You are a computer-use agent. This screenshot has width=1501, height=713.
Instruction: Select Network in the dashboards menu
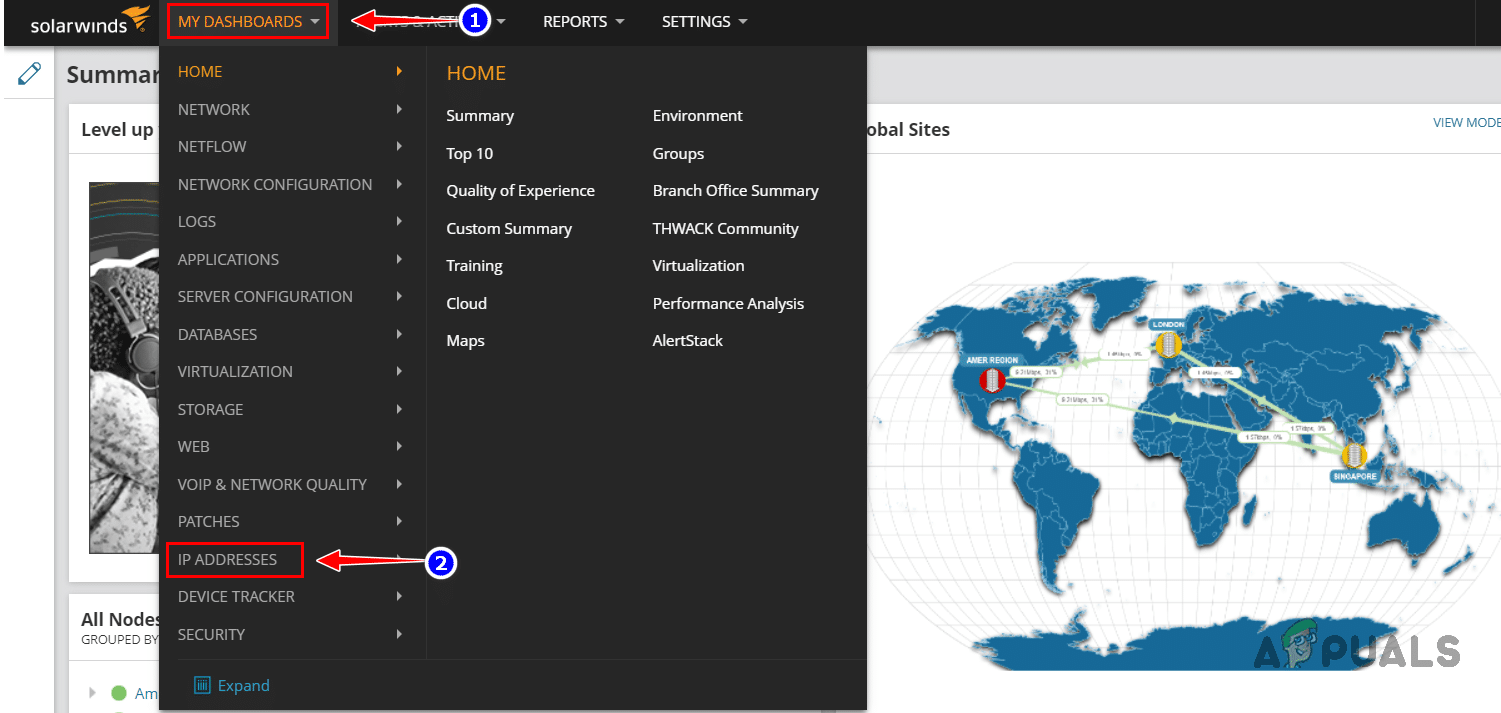pos(214,109)
